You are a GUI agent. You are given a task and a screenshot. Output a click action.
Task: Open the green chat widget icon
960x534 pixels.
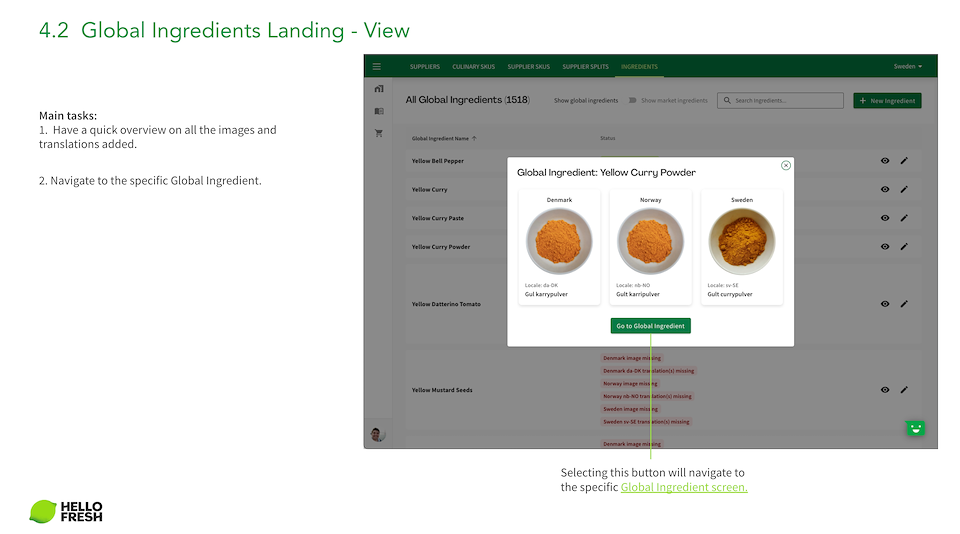click(x=915, y=428)
